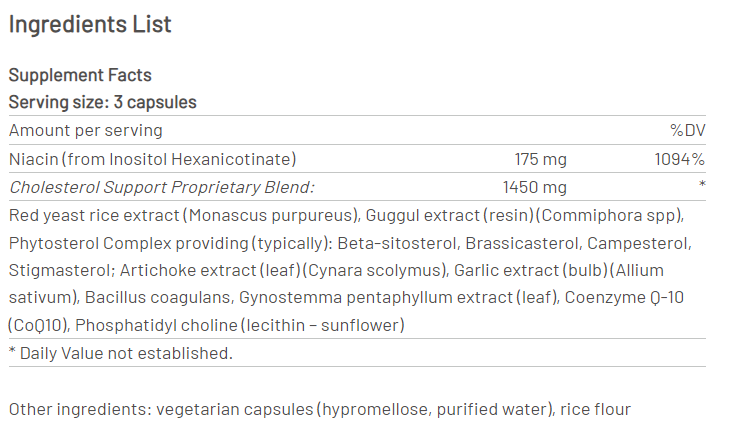The height and width of the screenshot is (438, 732).
Task: Click the Other ingredients line
Action: click(319, 409)
